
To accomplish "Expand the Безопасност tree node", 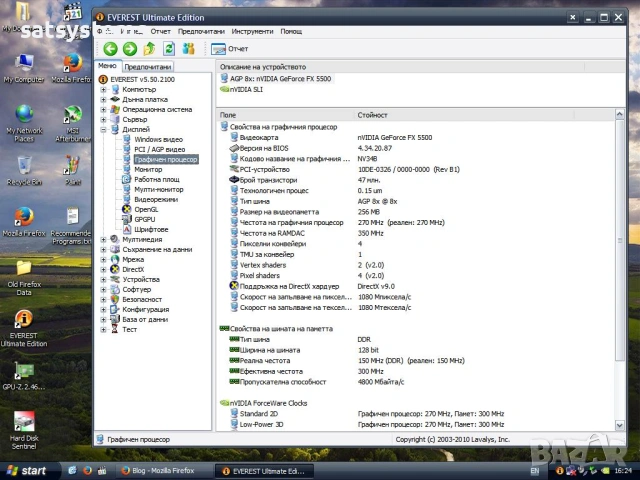I will pyautogui.click(x=103, y=300).
